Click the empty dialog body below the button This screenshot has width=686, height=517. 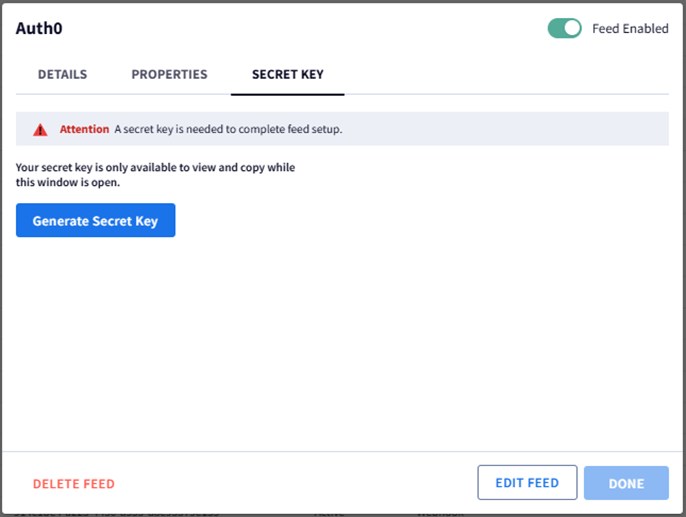[x=343, y=343]
